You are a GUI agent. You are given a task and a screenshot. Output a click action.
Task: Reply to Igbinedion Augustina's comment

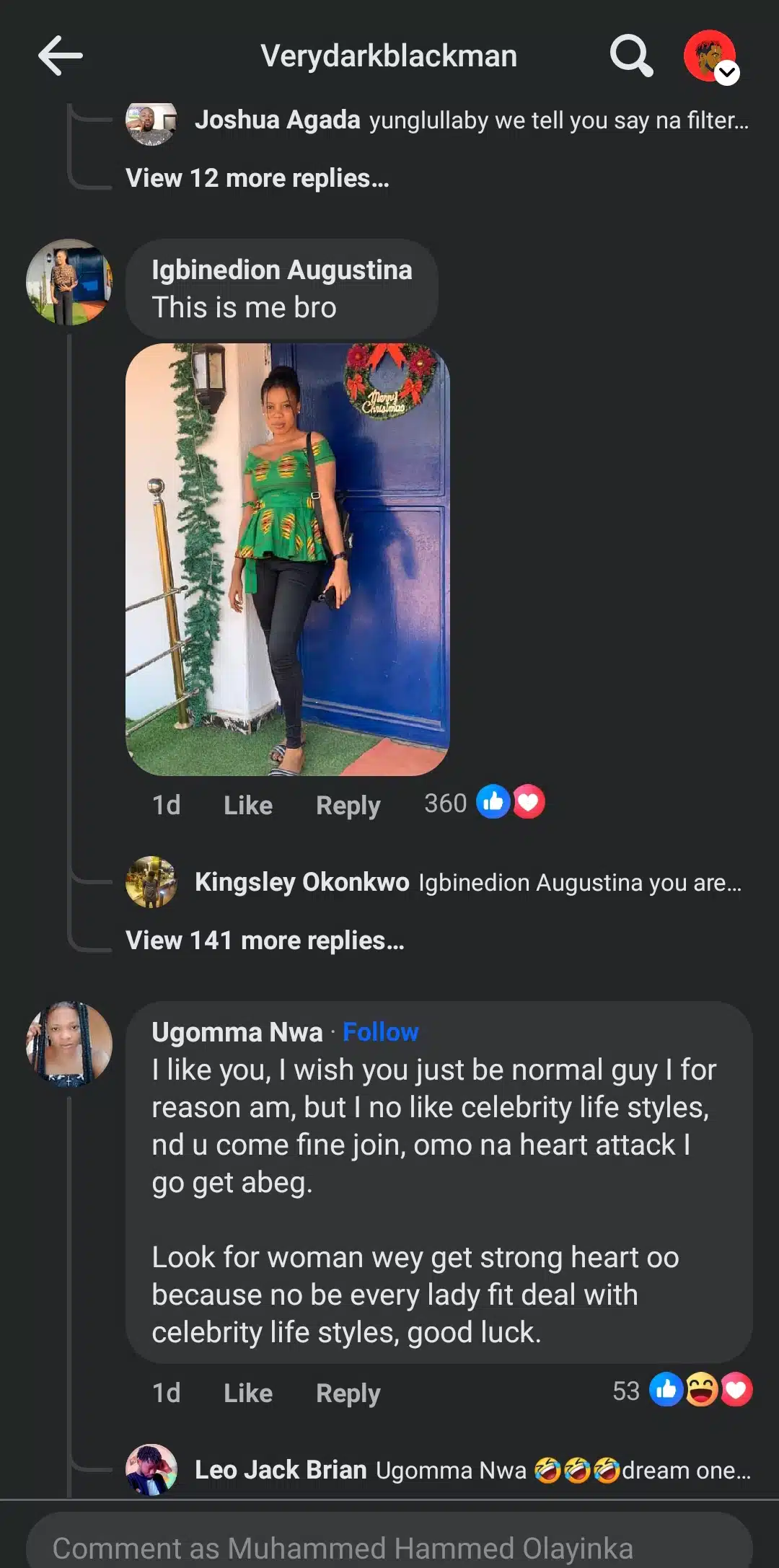[348, 805]
